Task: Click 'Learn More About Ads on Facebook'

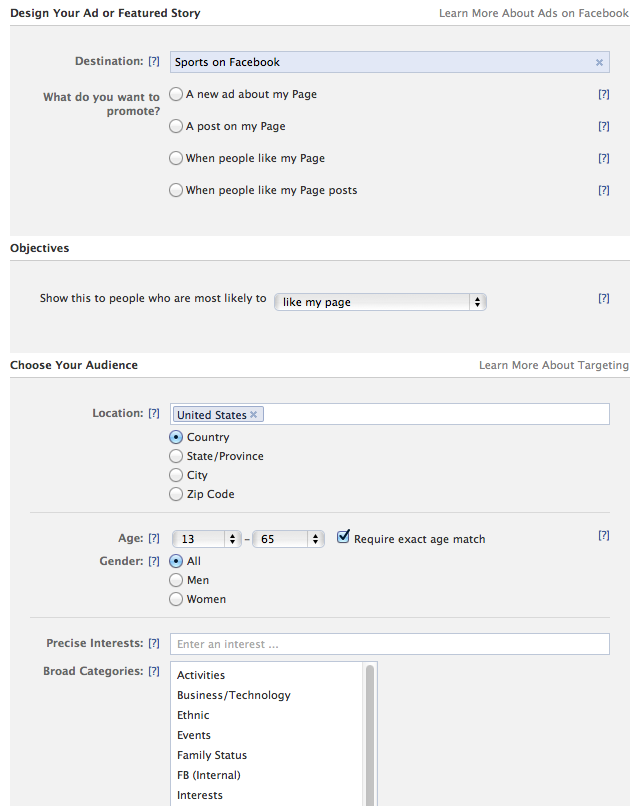Action: 533,13
